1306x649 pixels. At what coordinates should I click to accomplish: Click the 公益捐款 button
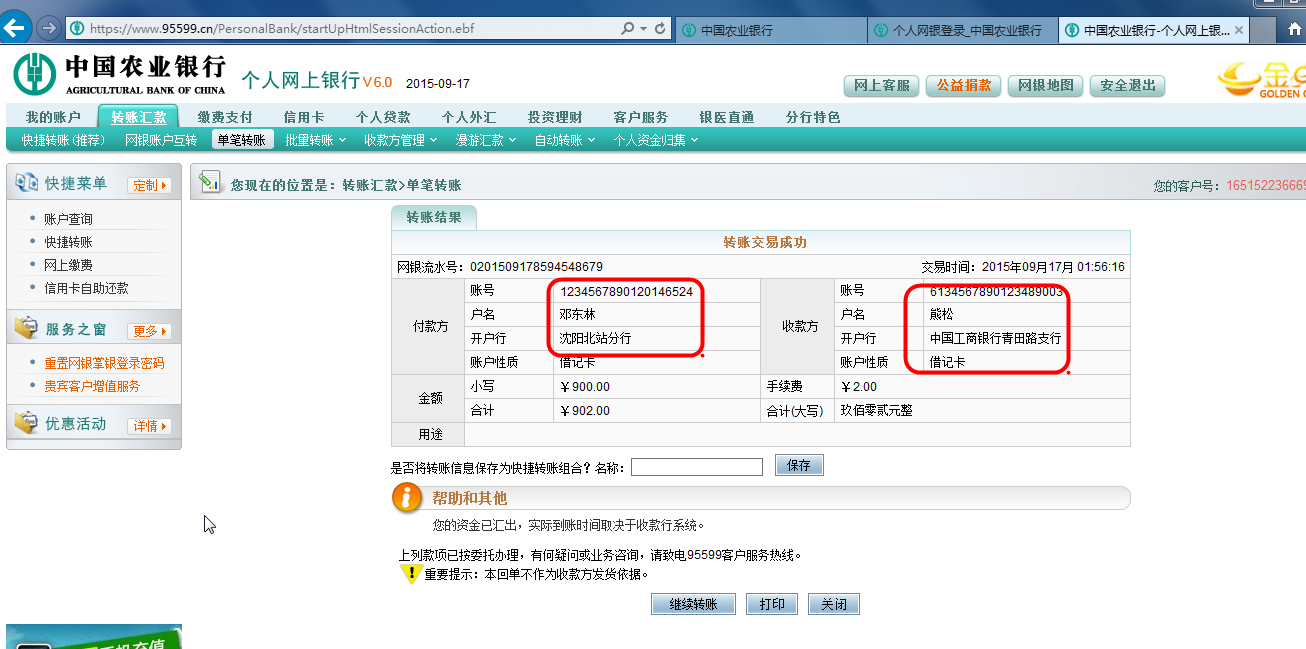click(x=964, y=85)
